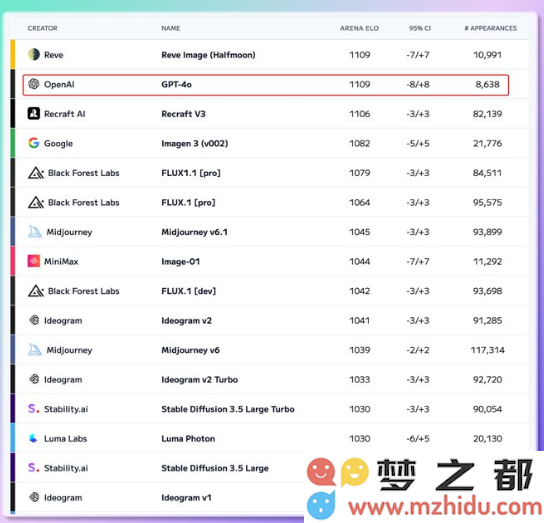Click the Reve halfmoon logo icon
Screen dimensions: 544x523
pyautogui.click(x=34, y=54)
